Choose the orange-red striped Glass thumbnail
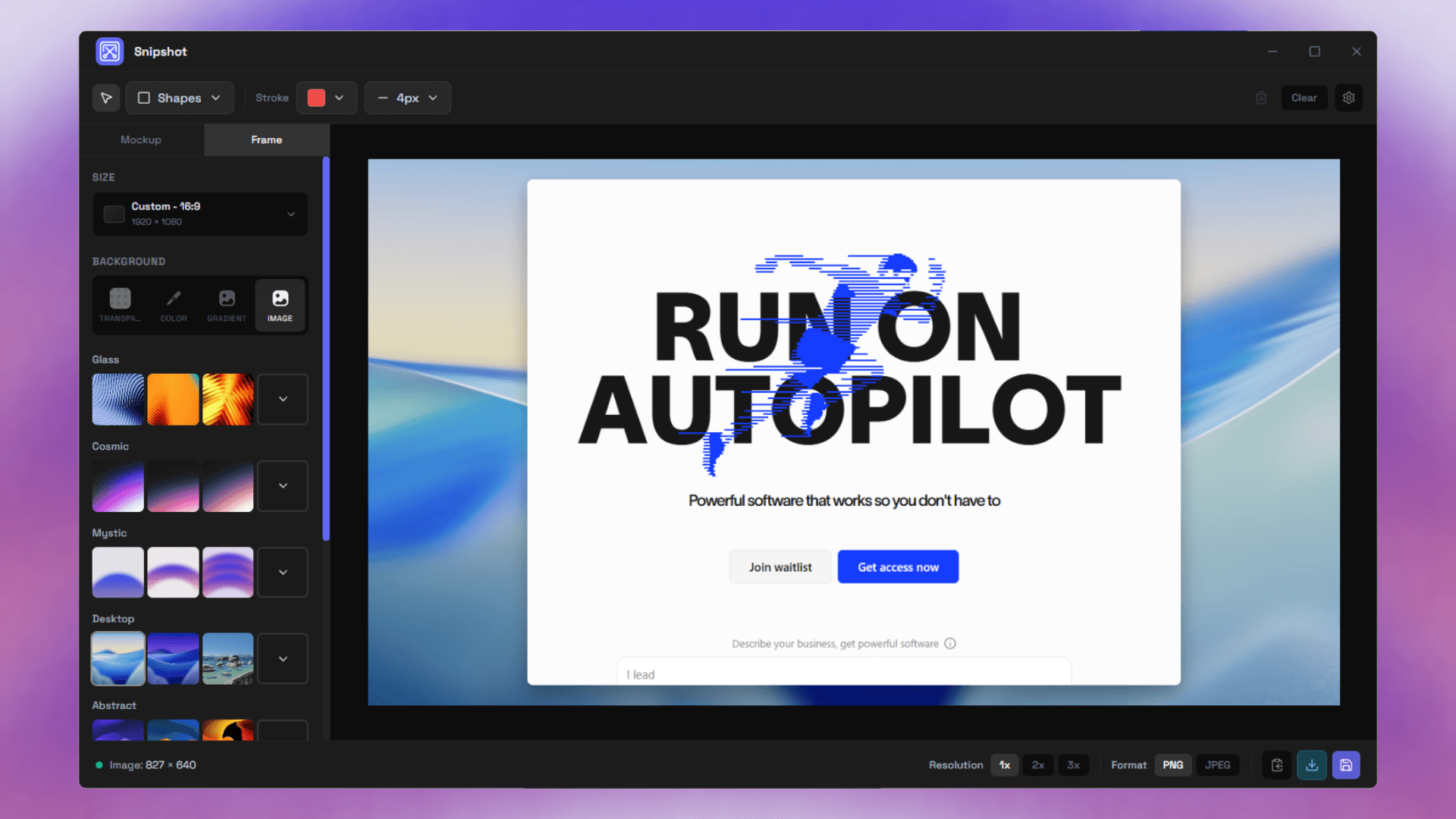The width and height of the screenshot is (1456, 819). coord(227,399)
